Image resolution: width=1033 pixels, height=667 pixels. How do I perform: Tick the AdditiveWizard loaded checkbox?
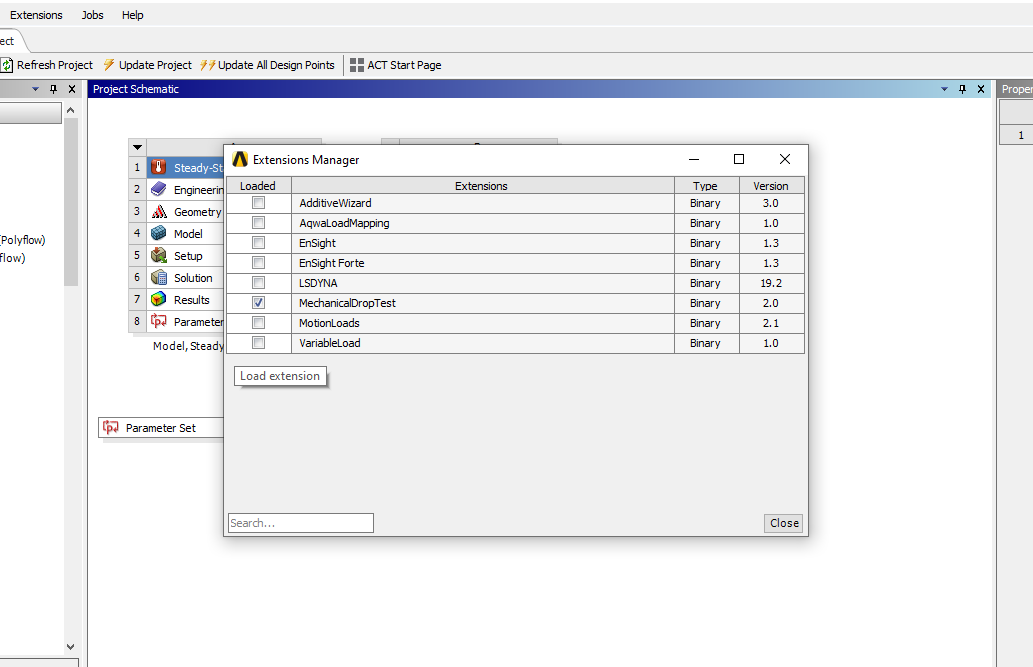tap(258, 203)
